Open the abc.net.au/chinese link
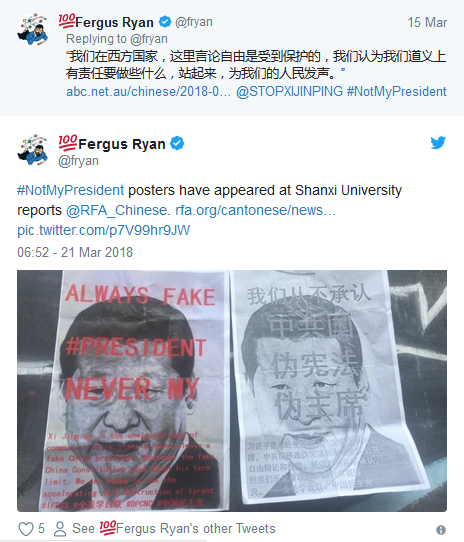464x542 pixels. click(x=148, y=92)
